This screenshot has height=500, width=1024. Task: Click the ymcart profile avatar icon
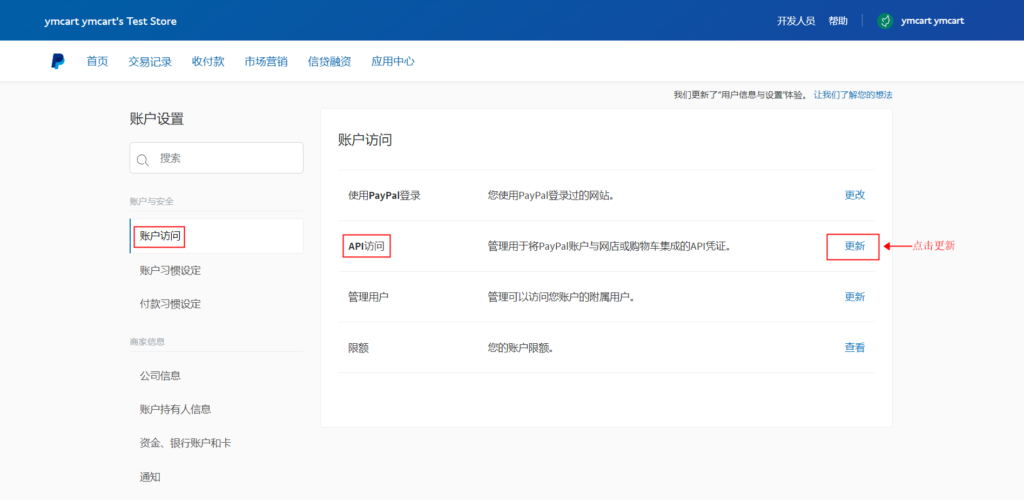point(884,21)
